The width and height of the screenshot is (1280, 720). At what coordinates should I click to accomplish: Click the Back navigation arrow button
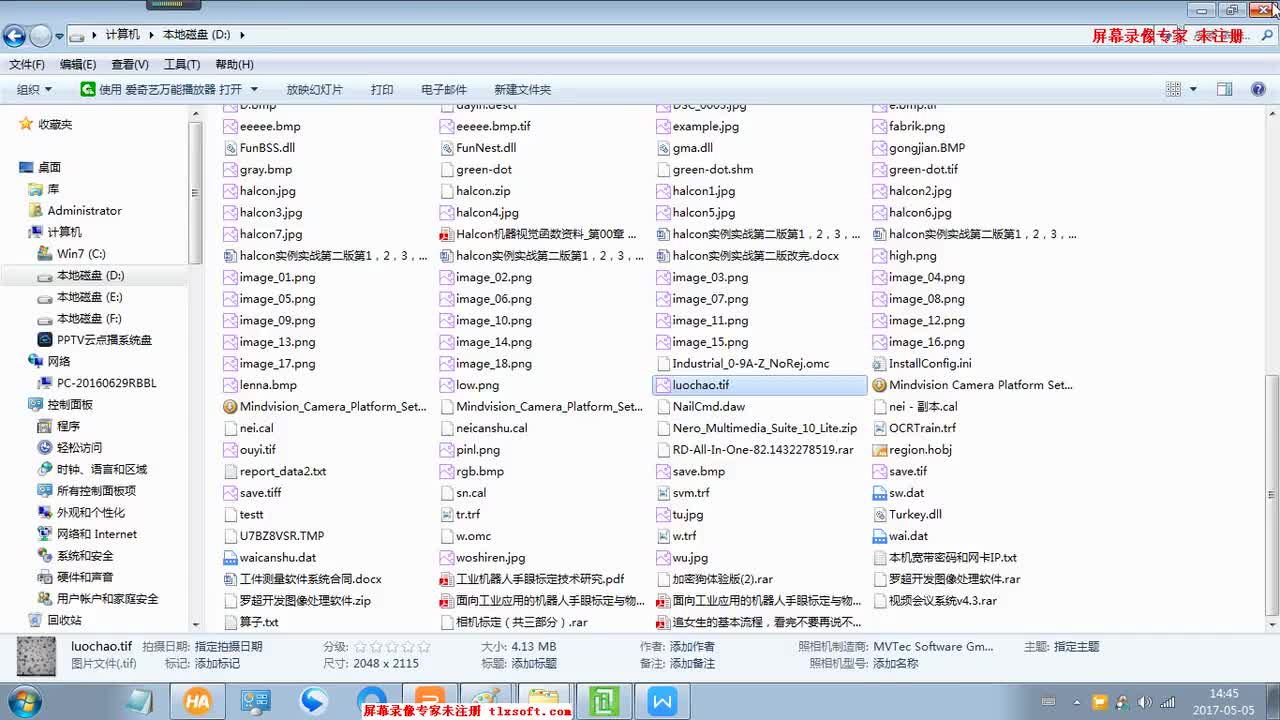coord(14,36)
